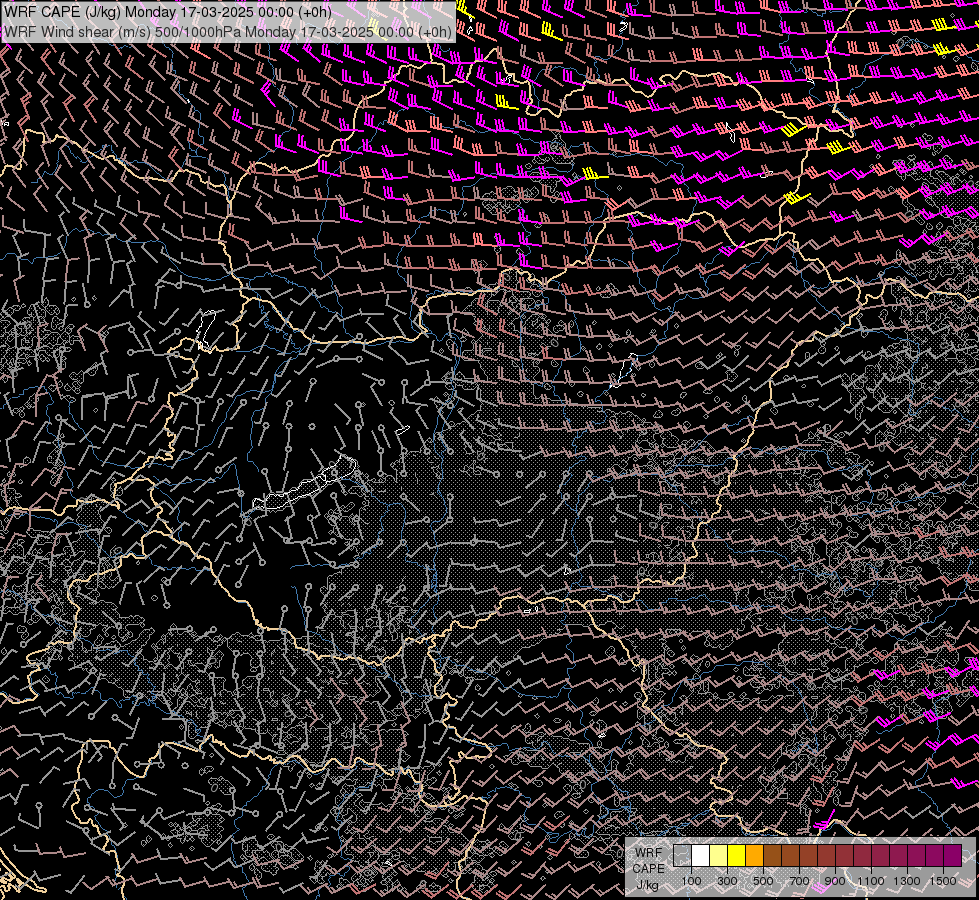979x900 pixels.
Task: Click the legend value 900
Action: coord(835,881)
